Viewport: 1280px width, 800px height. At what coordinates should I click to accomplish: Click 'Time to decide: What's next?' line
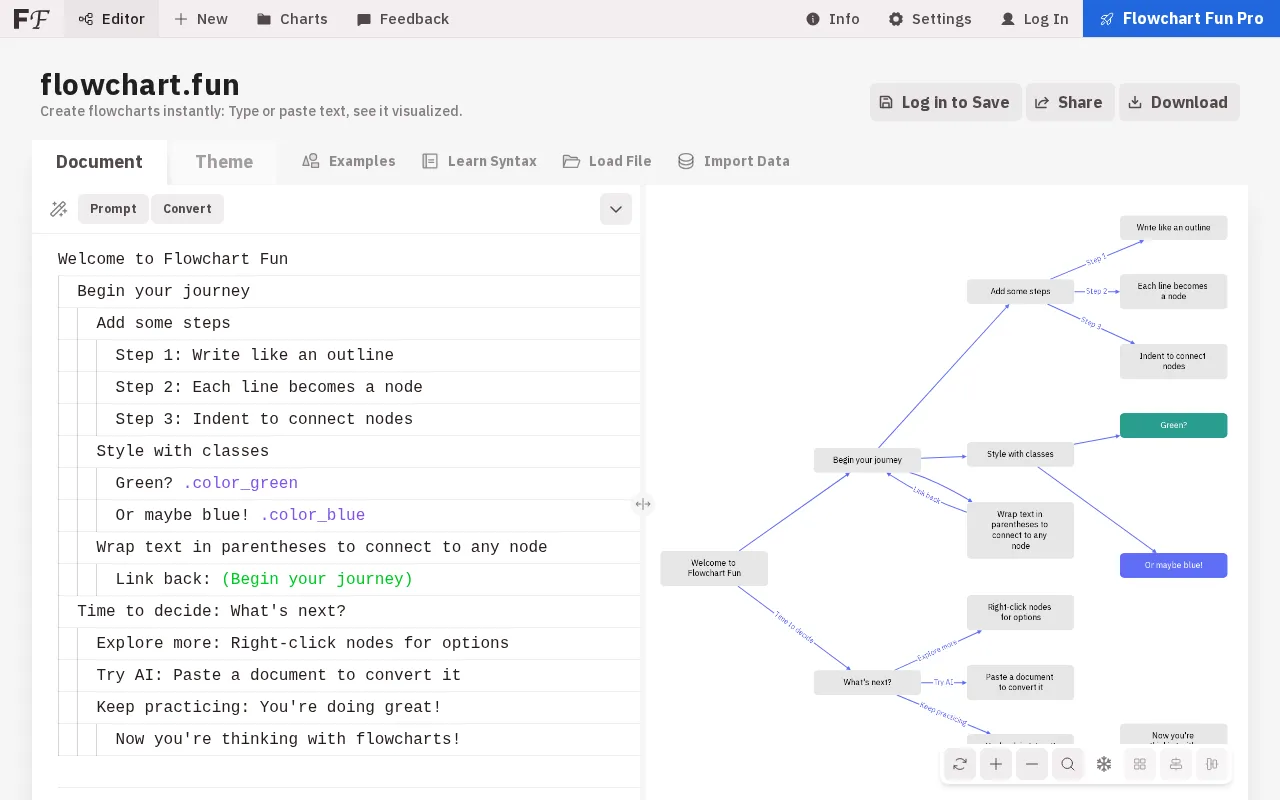click(x=211, y=611)
